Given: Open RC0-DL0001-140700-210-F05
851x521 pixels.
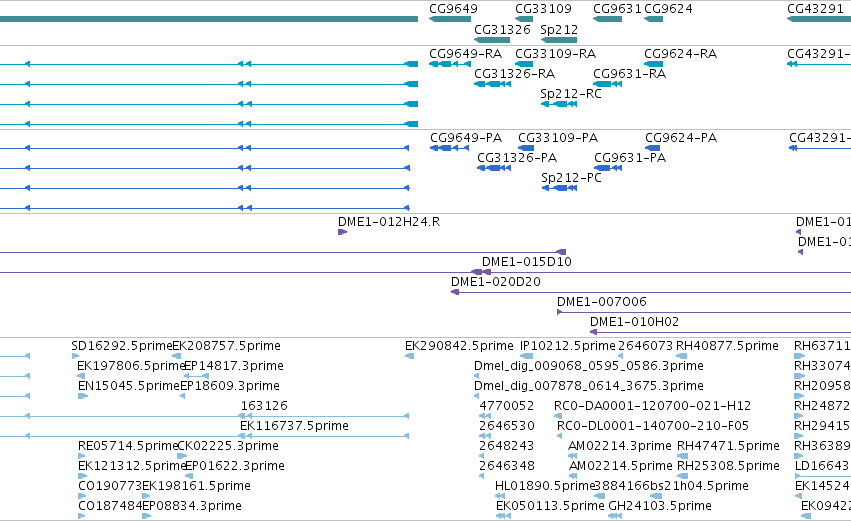Looking at the screenshot, I should tap(653, 426).
